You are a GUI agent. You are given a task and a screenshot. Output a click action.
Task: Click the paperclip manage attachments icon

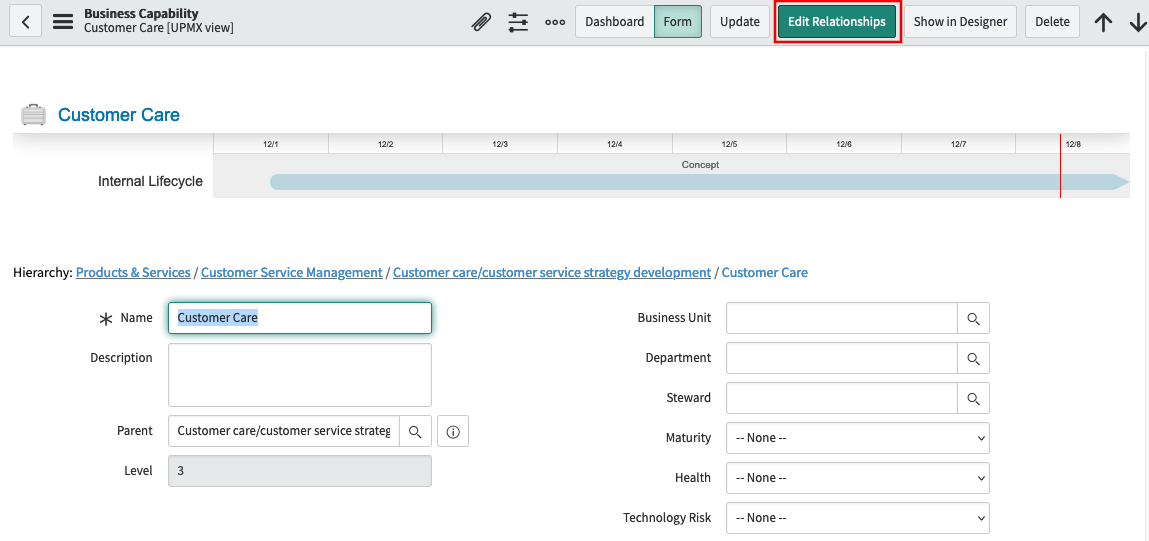pos(481,22)
